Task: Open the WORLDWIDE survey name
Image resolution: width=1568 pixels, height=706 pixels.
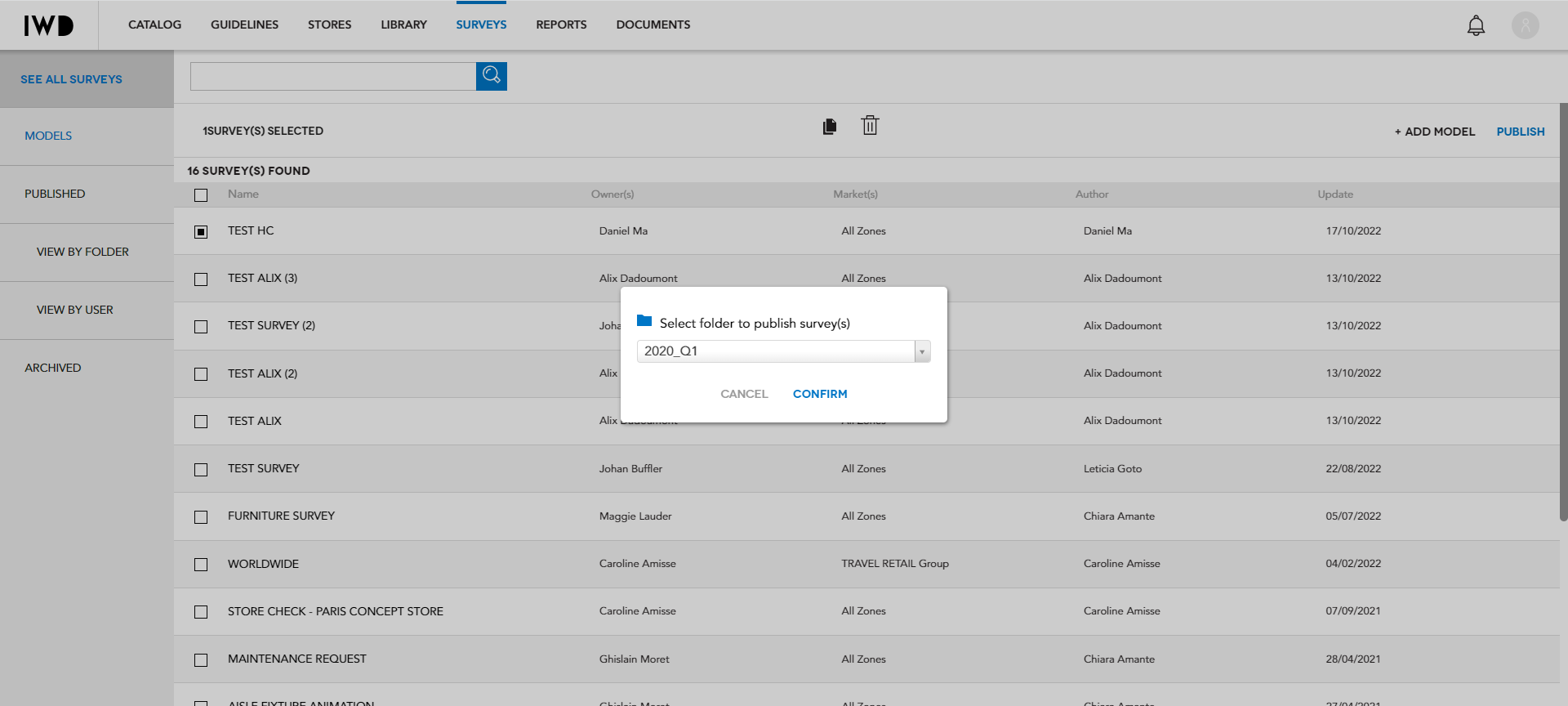Action: coord(263,564)
